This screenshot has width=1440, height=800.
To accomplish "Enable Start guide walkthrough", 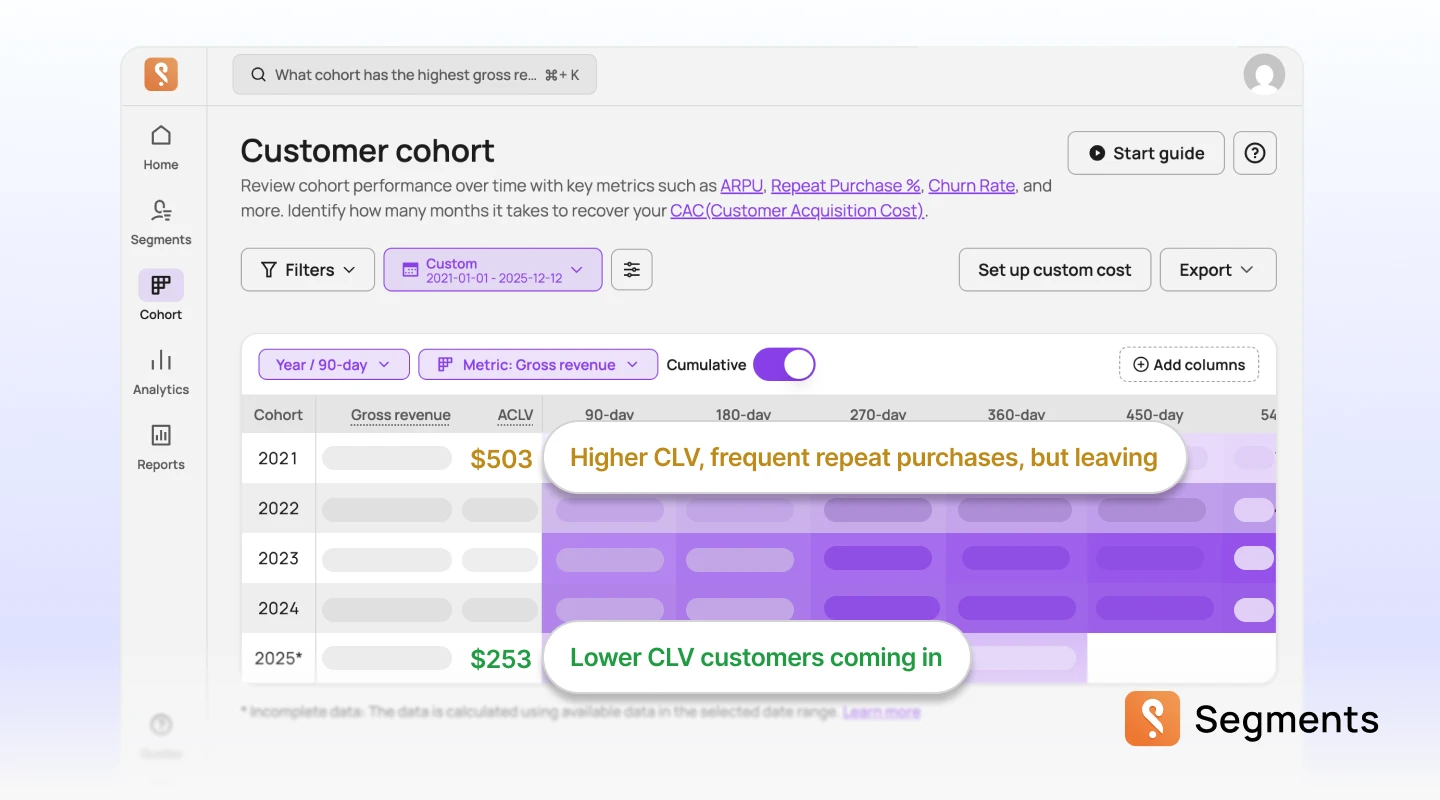I will [x=1145, y=153].
